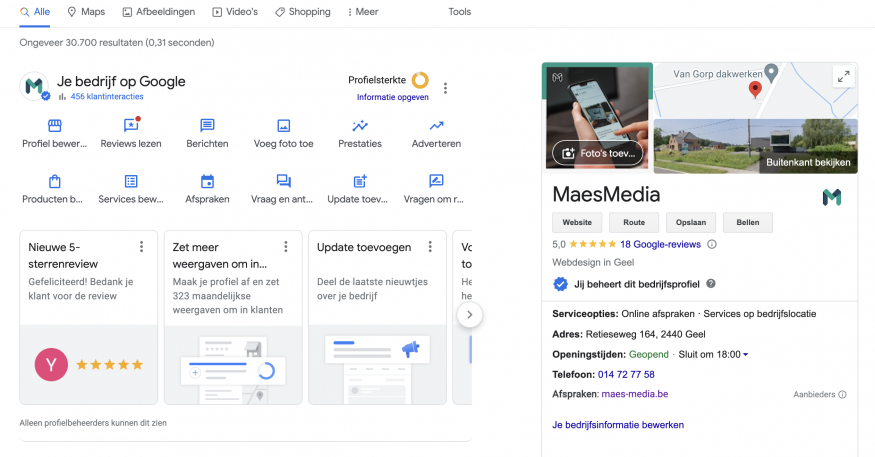This screenshot has height=457, width=875.
Task: Click the Route button
Action: [x=634, y=222]
